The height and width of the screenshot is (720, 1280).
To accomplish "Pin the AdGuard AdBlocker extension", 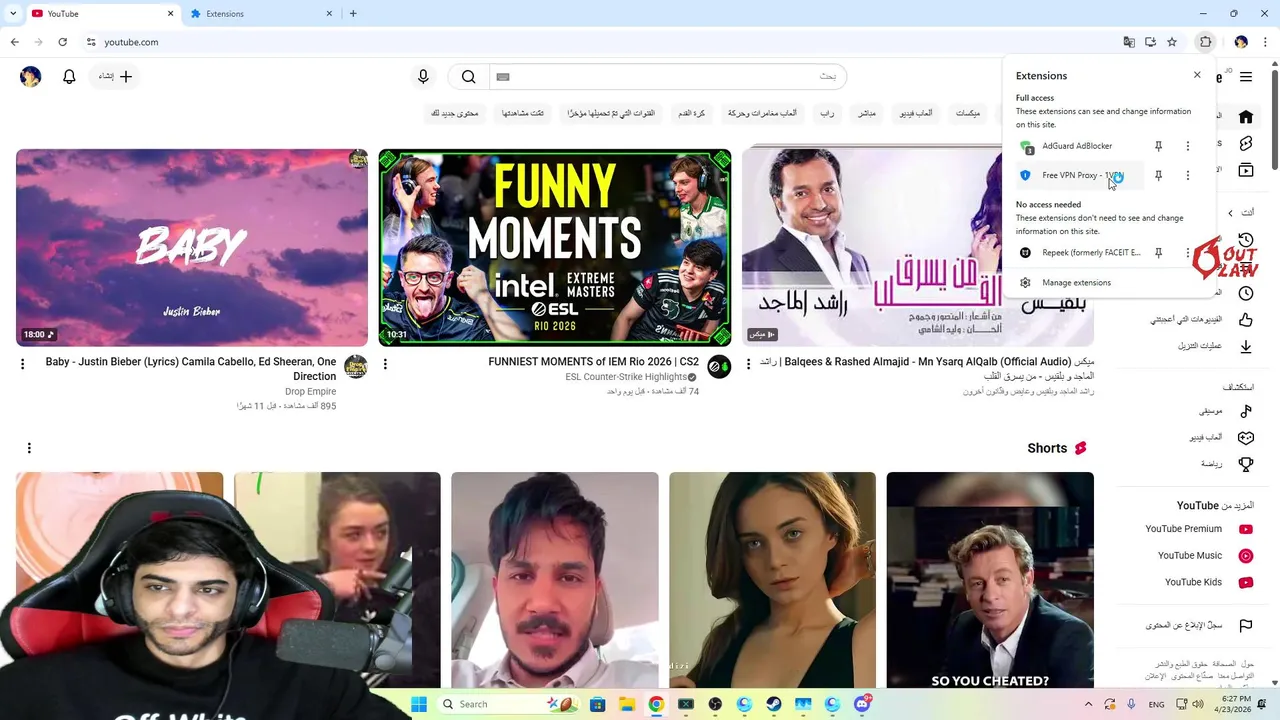I will 1158,146.
